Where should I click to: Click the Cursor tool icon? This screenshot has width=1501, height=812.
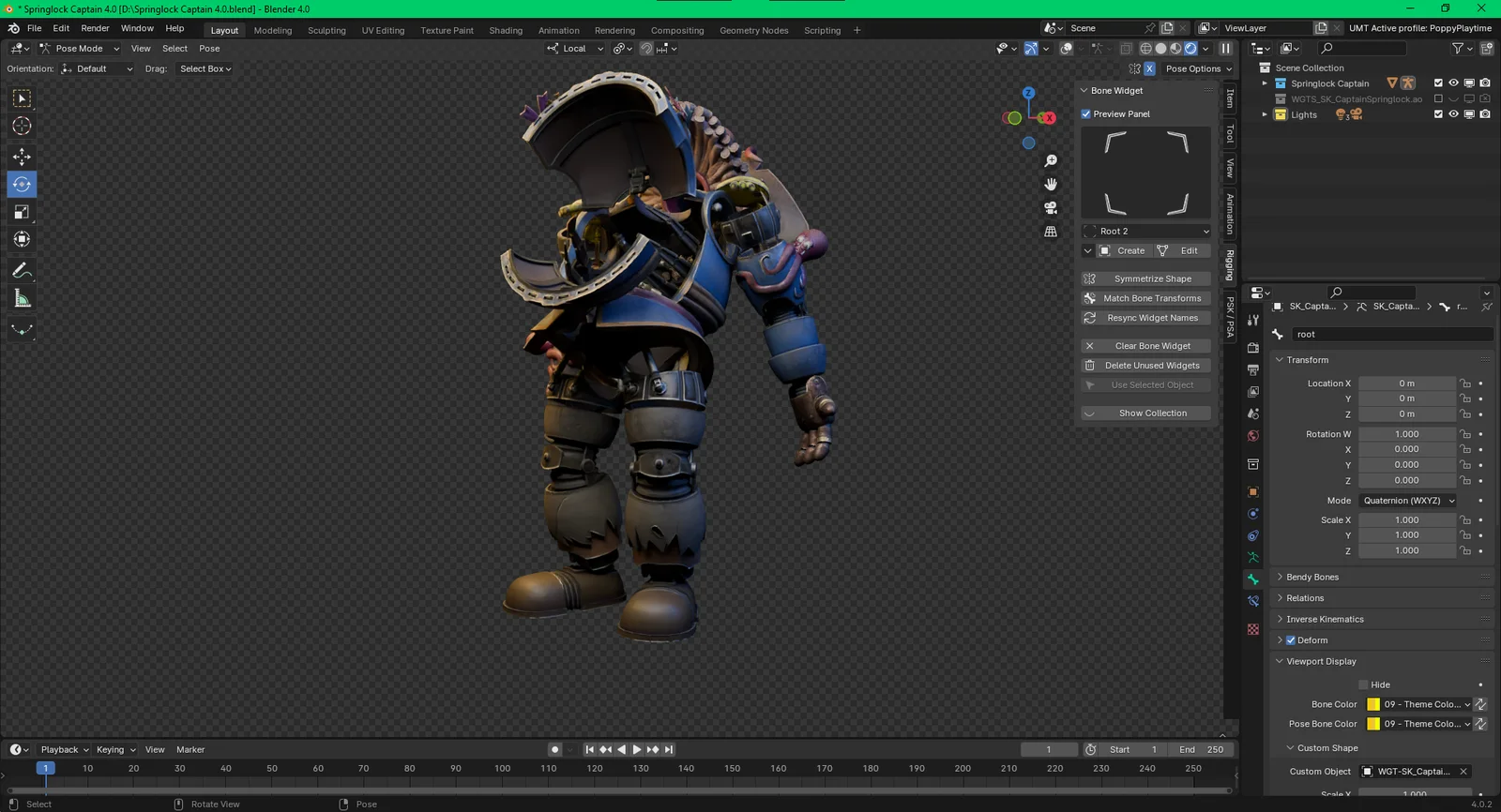coord(22,126)
